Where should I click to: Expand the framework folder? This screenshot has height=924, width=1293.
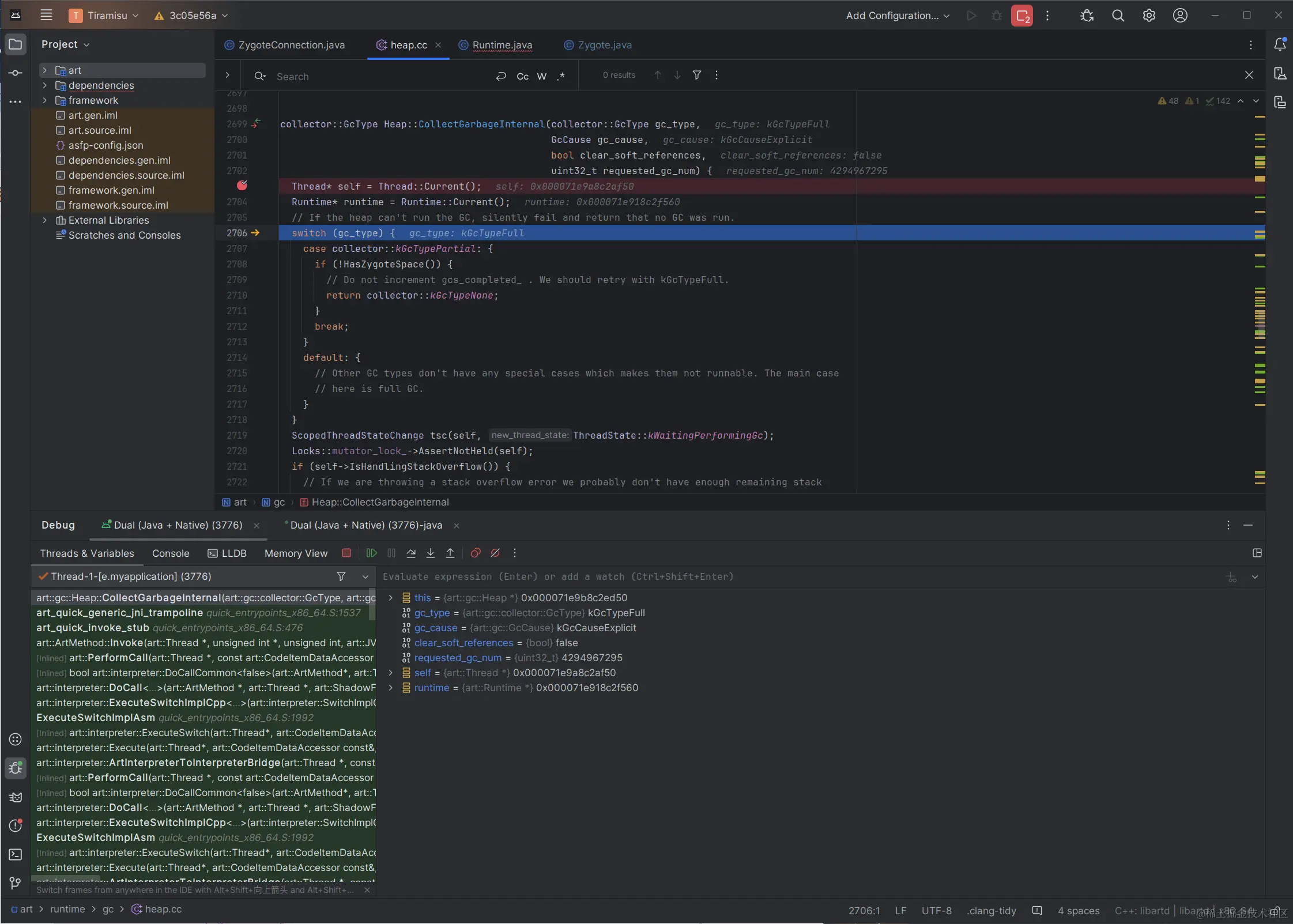[x=44, y=100]
